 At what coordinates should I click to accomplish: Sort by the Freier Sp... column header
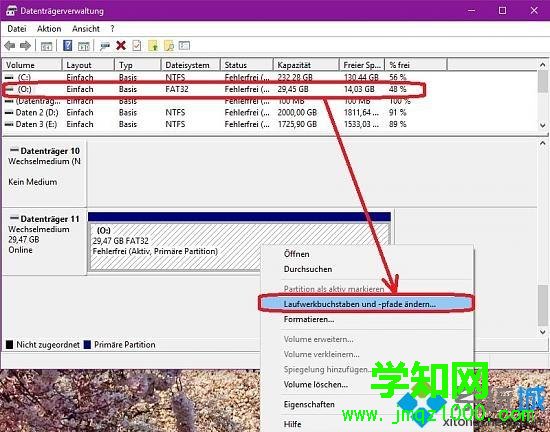click(x=362, y=65)
